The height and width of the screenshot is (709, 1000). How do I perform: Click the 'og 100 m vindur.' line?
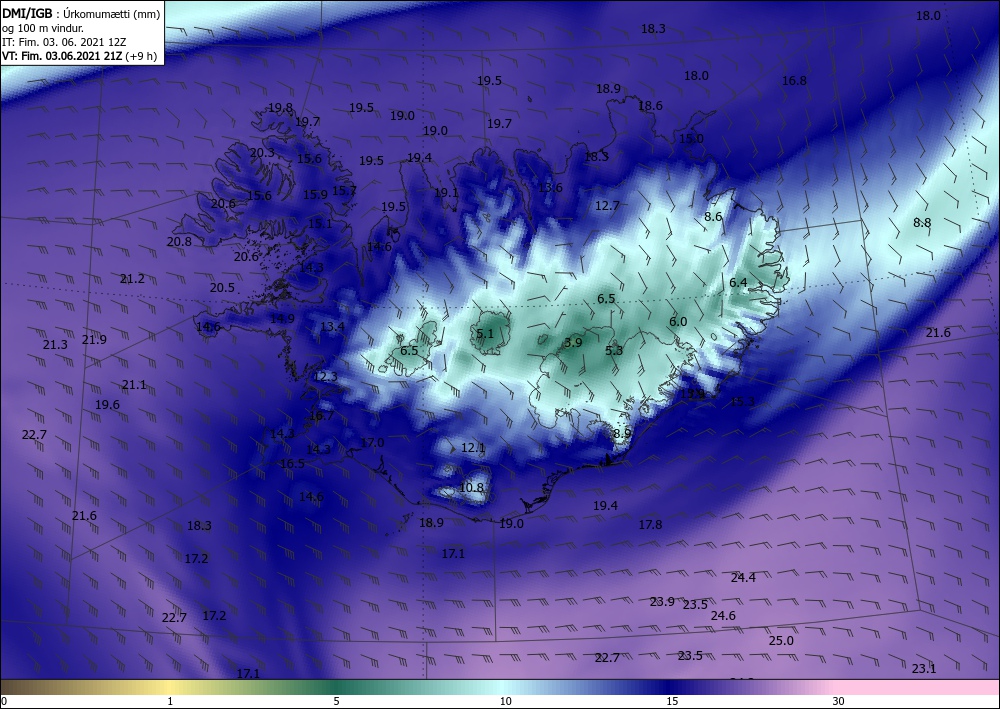[43, 28]
